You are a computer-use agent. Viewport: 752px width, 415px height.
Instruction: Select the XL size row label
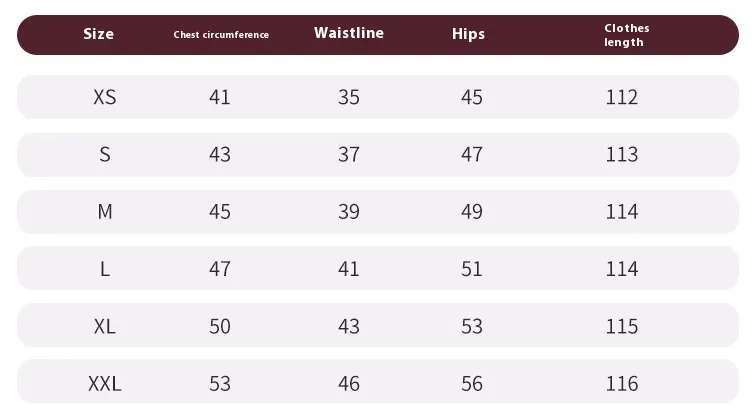104,326
